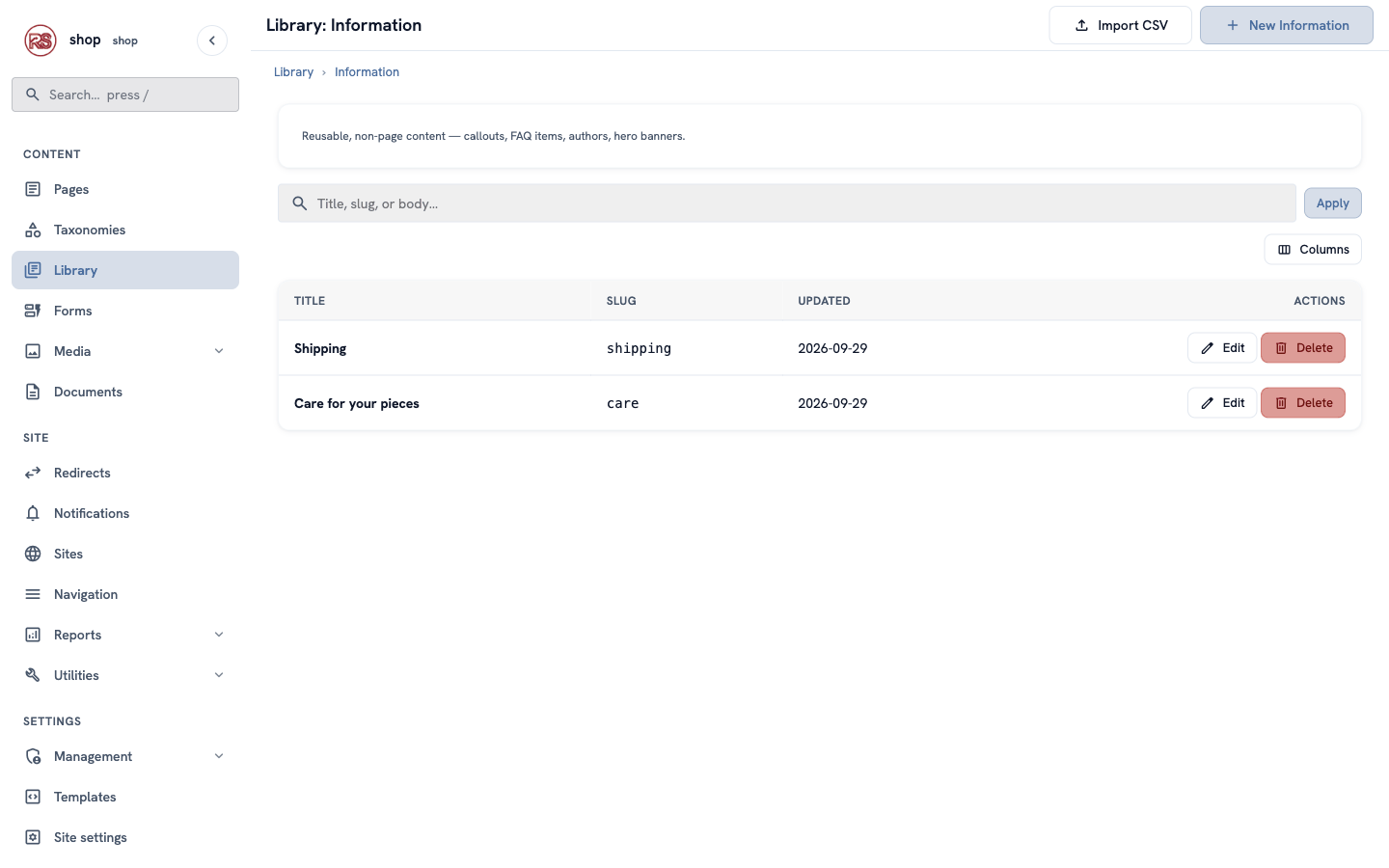1389x868 pixels.
Task: Click the Taxonomies shapes icon
Action: click(33, 230)
